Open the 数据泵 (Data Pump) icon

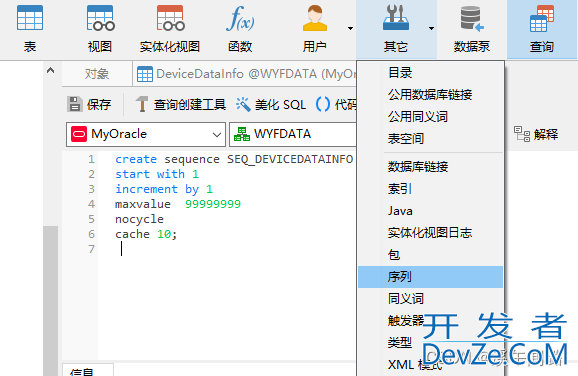(x=472, y=29)
